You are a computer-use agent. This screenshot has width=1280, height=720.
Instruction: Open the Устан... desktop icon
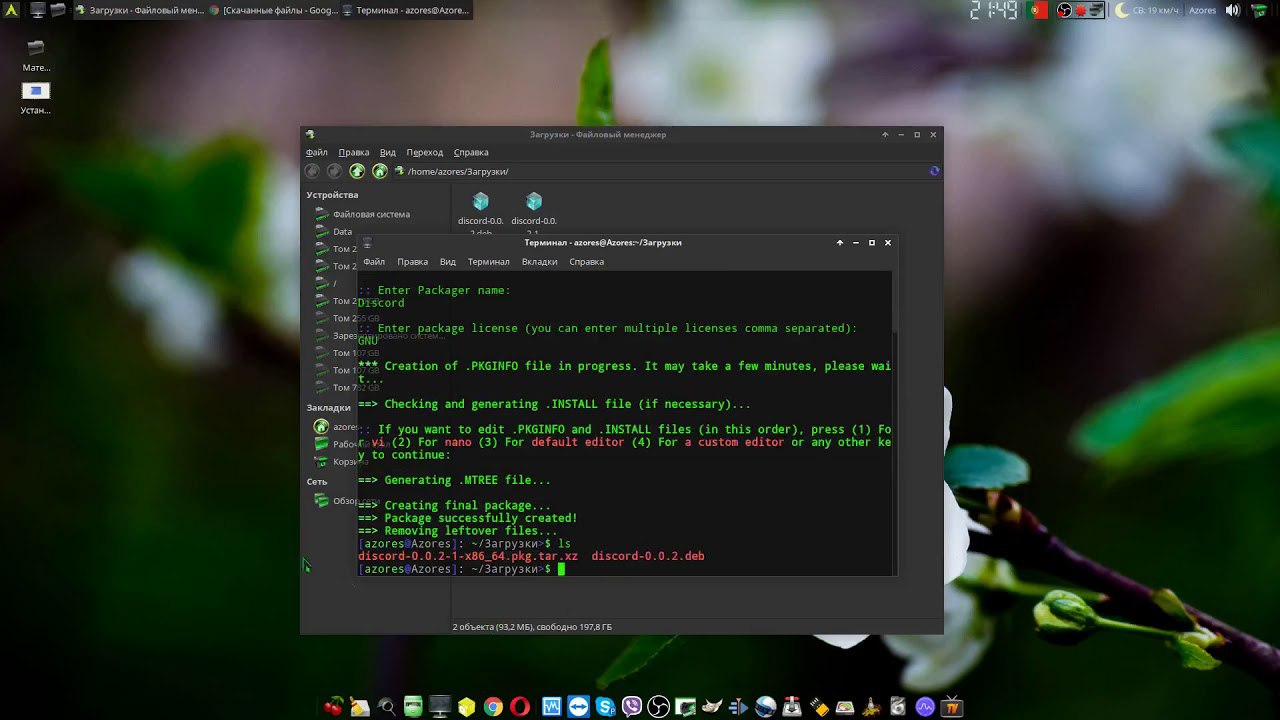pyautogui.click(x=36, y=97)
